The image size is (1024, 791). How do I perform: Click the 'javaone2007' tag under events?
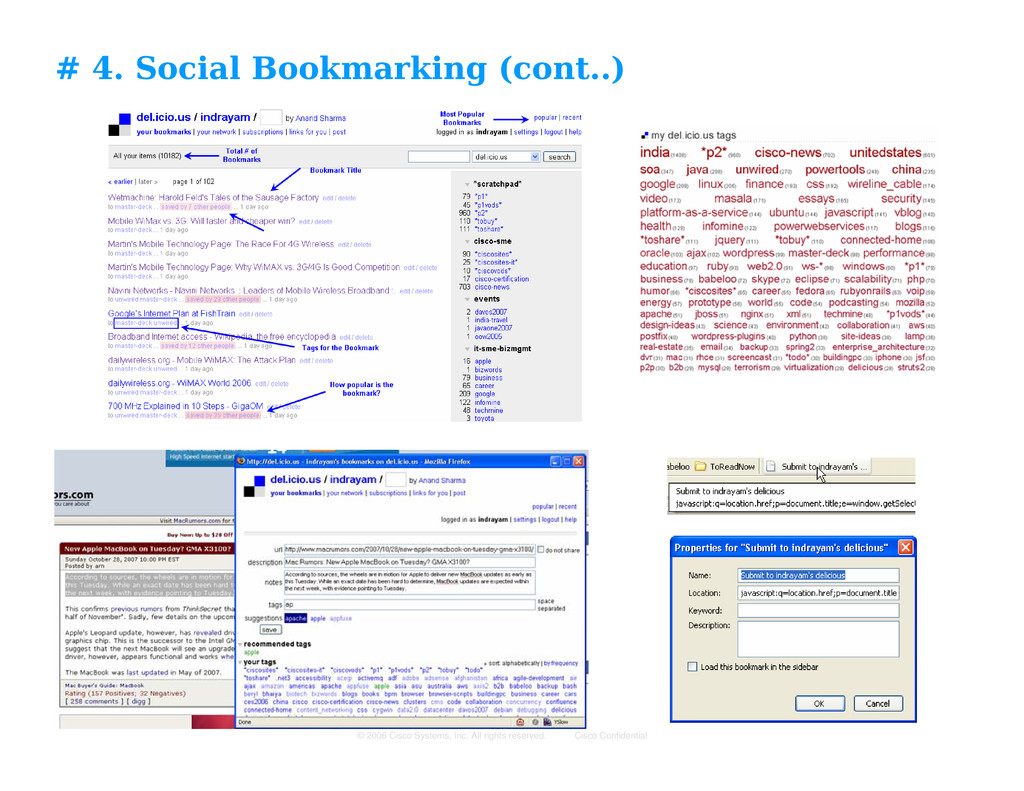[493, 328]
